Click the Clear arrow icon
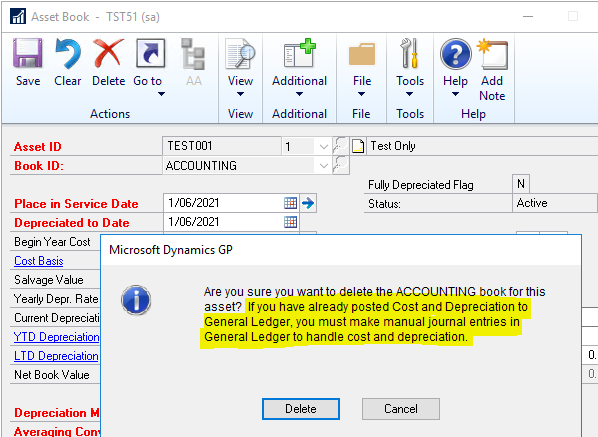 pos(68,53)
